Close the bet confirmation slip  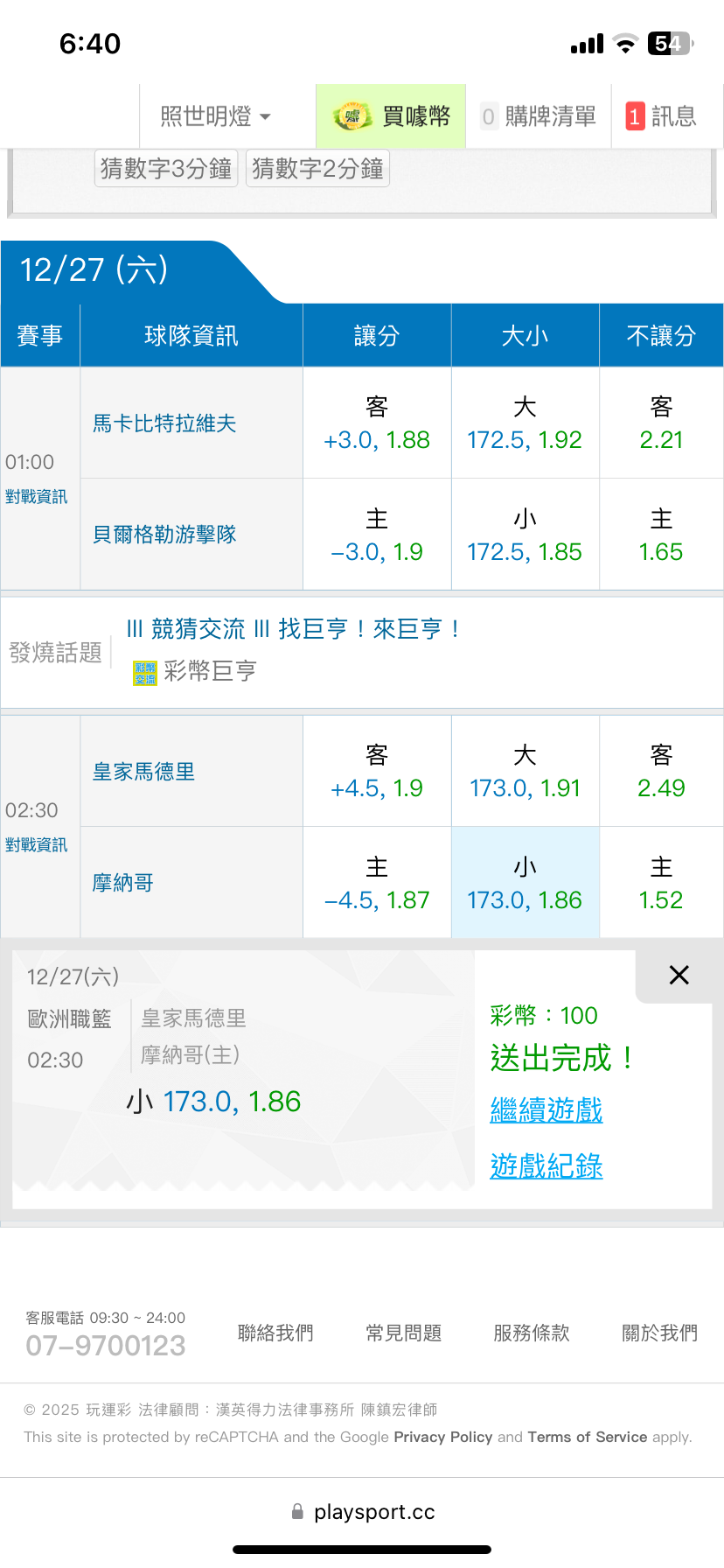[x=679, y=975]
